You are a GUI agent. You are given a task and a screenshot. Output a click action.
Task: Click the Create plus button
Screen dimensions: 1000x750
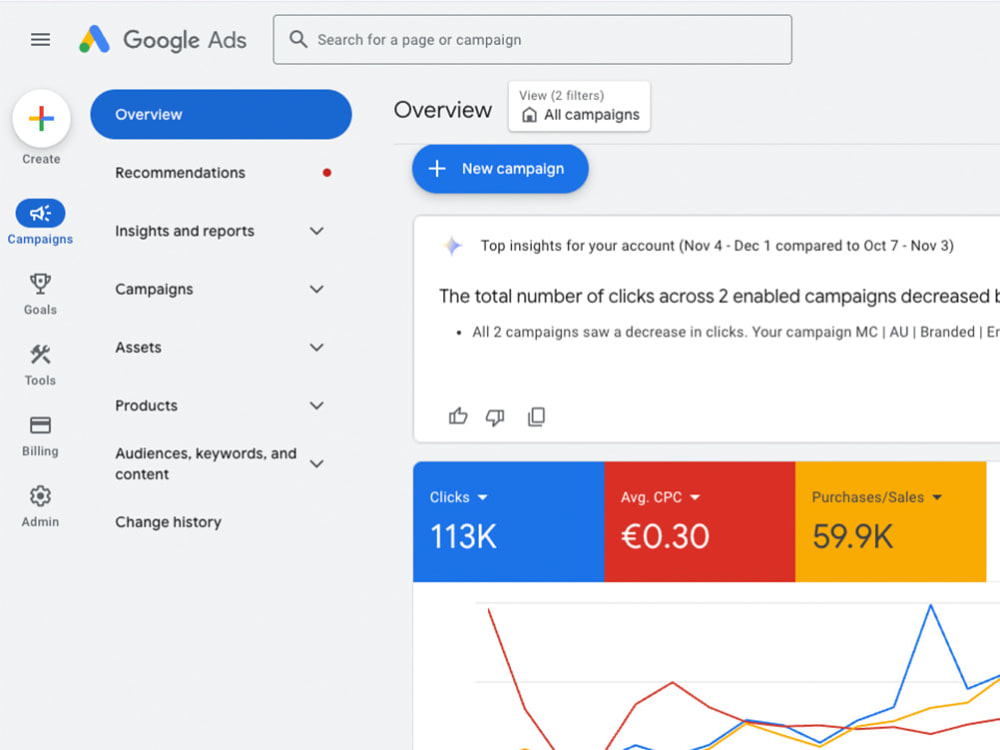click(x=41, y=119)
